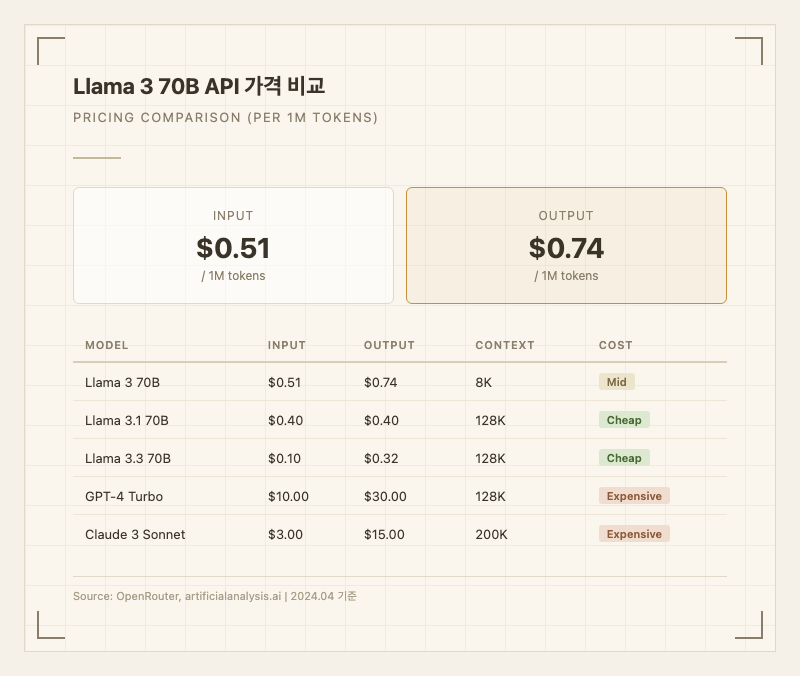Sort by the CONTEXT column header

(505, 345)
